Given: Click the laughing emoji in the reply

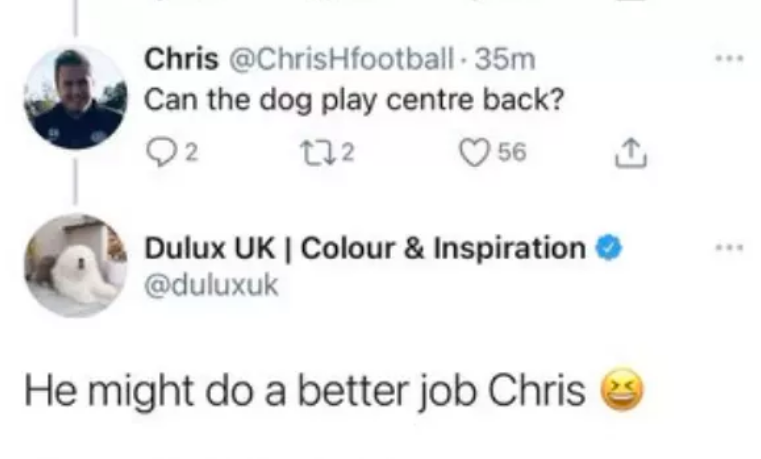Looking at the screenshot, I should tap(621, 391).
